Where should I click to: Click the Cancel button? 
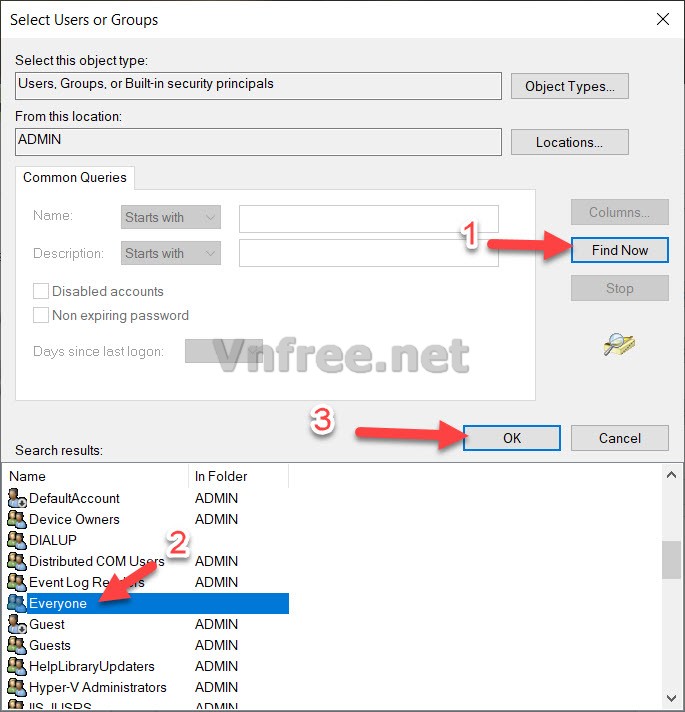pyautogui.click(x=620, y=438)
